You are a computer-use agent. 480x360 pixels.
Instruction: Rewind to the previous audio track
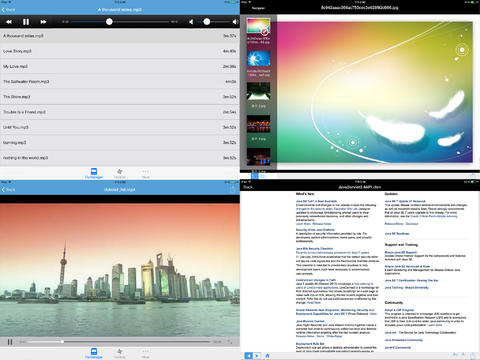click(9, 22)
